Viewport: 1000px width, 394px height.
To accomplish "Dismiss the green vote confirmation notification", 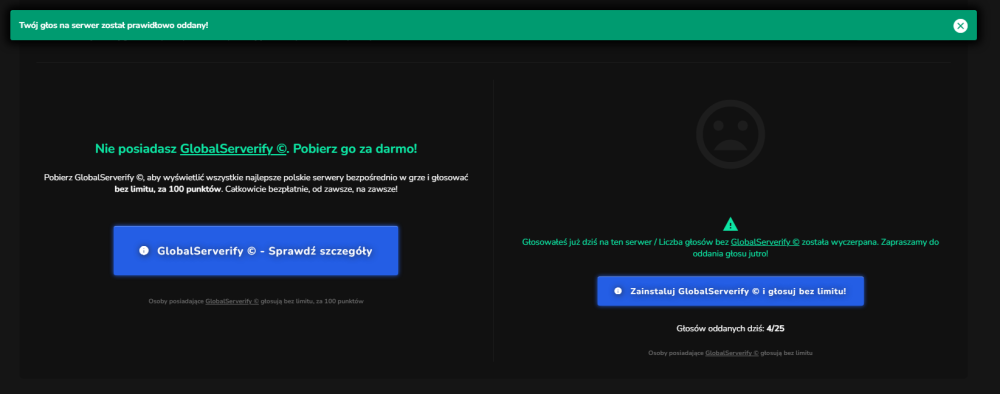I will 960,26.
